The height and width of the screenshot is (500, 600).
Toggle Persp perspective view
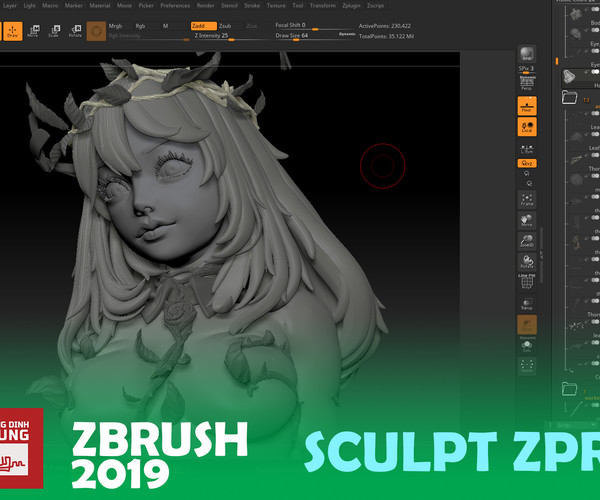527,83
